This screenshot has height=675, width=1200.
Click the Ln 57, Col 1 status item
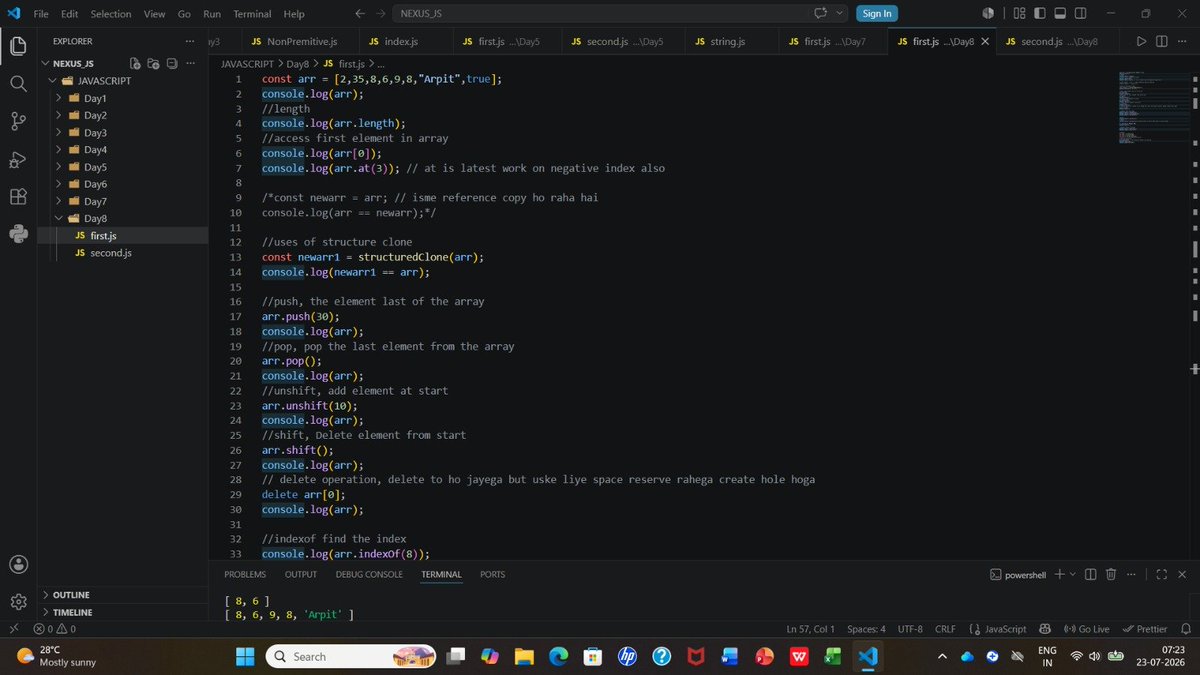810,629
